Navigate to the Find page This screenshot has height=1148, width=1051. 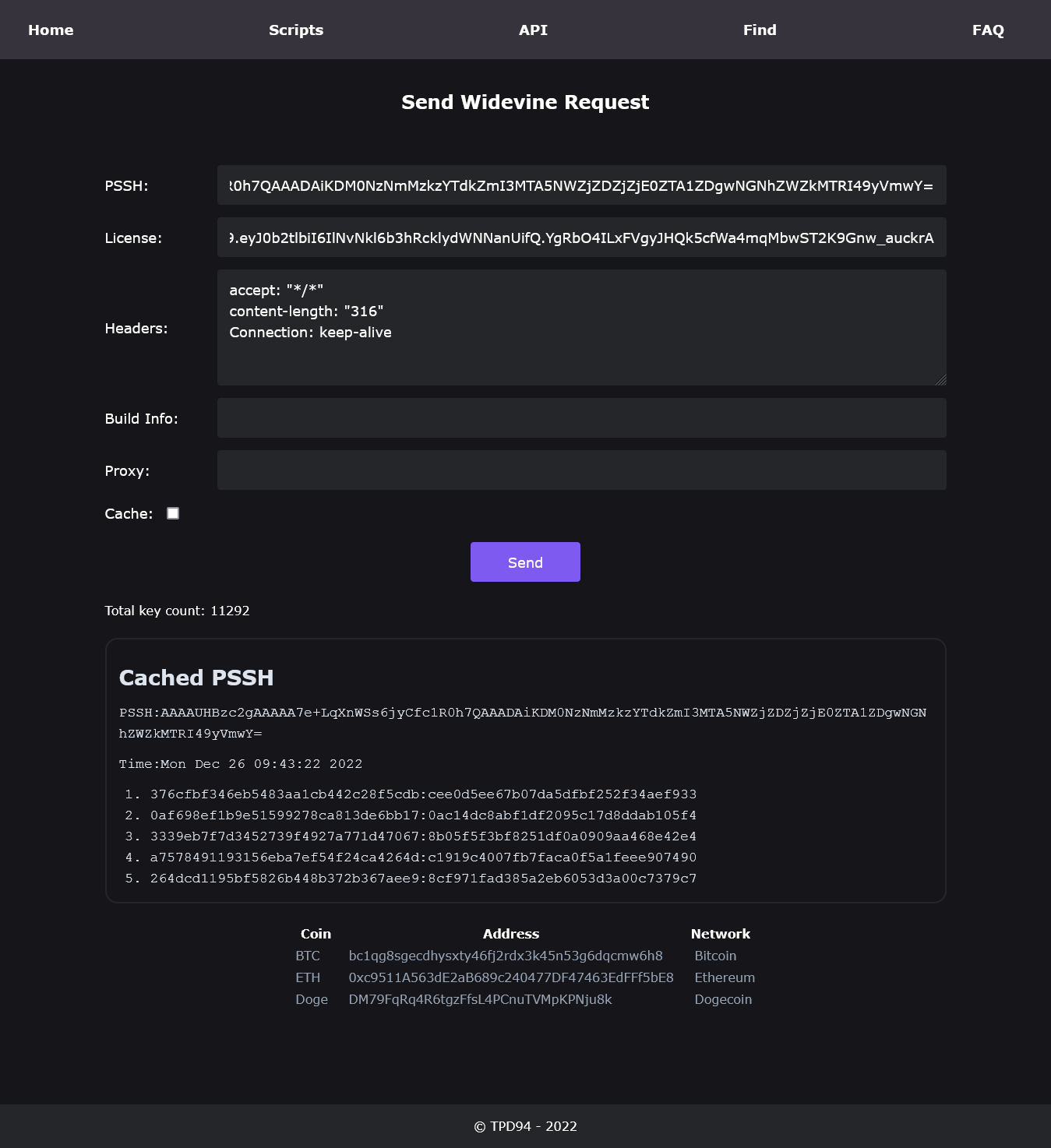[760, 30]
